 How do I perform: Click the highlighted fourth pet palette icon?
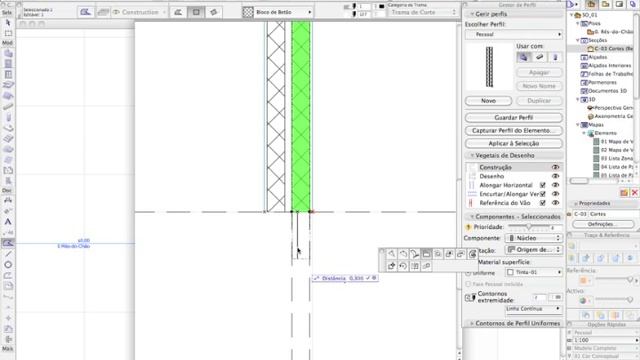[x=426, y=254]
